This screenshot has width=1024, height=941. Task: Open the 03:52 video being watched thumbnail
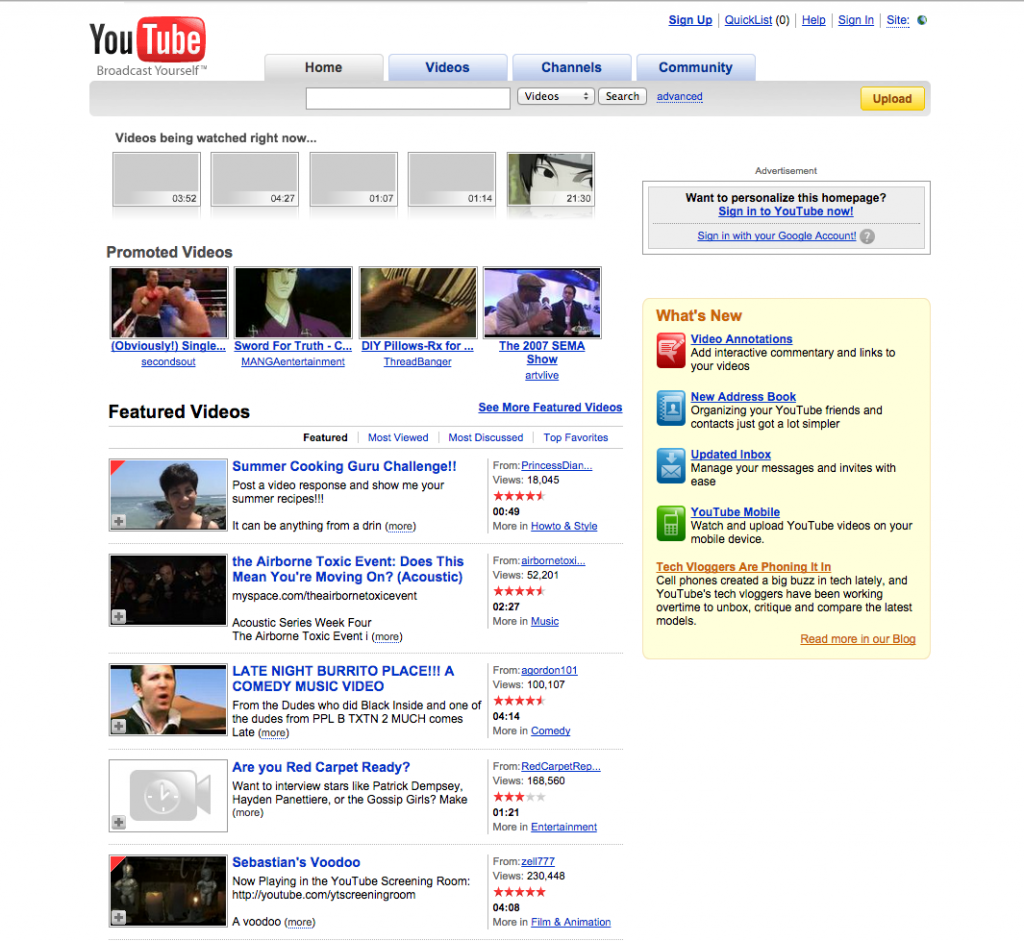point(156,179)
